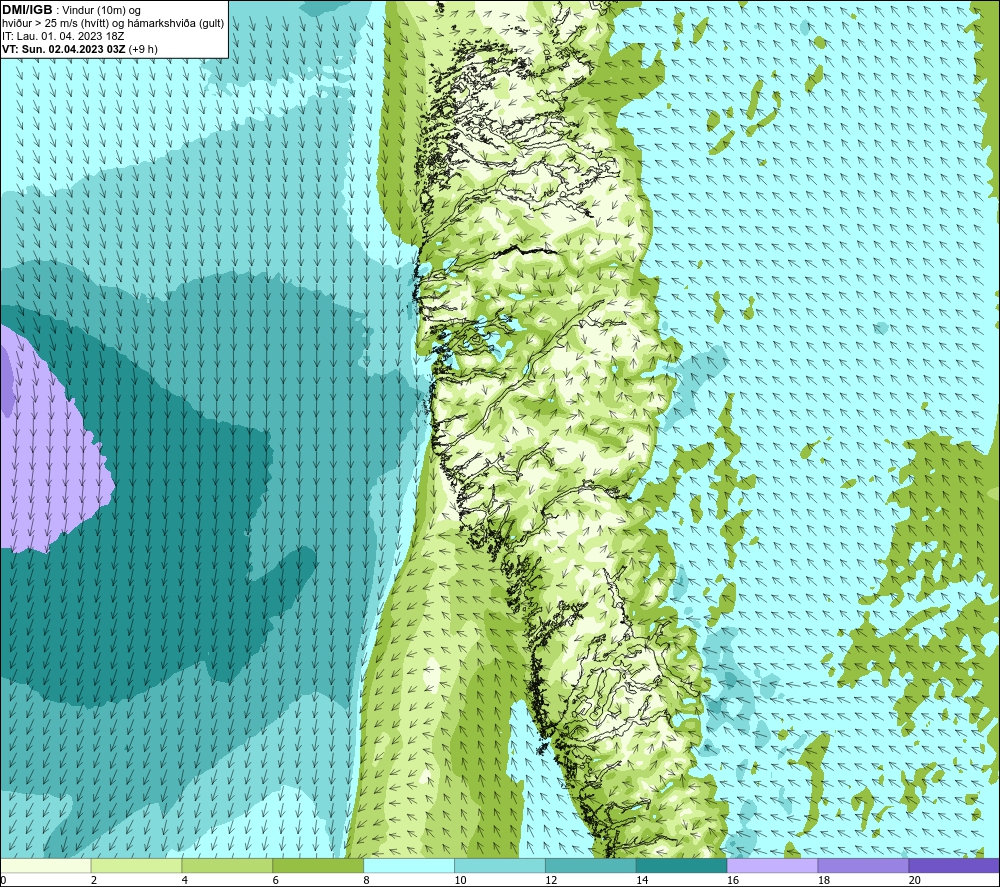Click the legend scale label '16'
The width and height of the screenshot is (1000, 887).
733,880
